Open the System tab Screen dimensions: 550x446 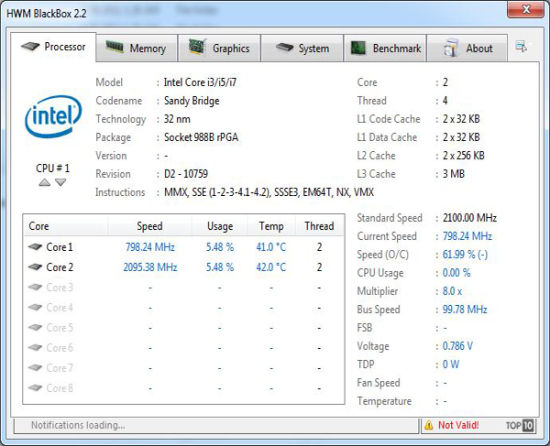pyautogui.click(x=302, y=48)
